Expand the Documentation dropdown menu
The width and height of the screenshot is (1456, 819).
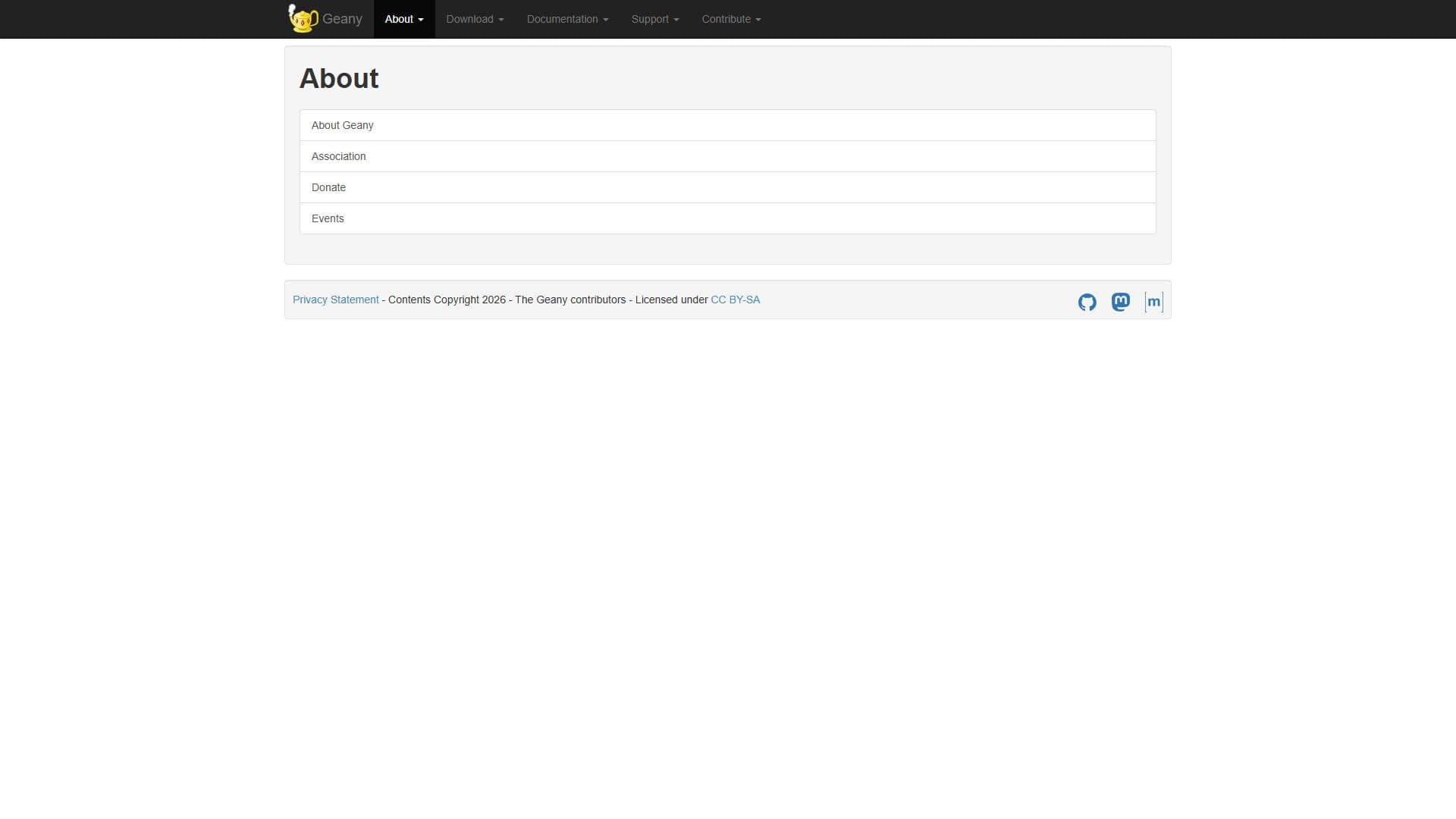point(567,19)
